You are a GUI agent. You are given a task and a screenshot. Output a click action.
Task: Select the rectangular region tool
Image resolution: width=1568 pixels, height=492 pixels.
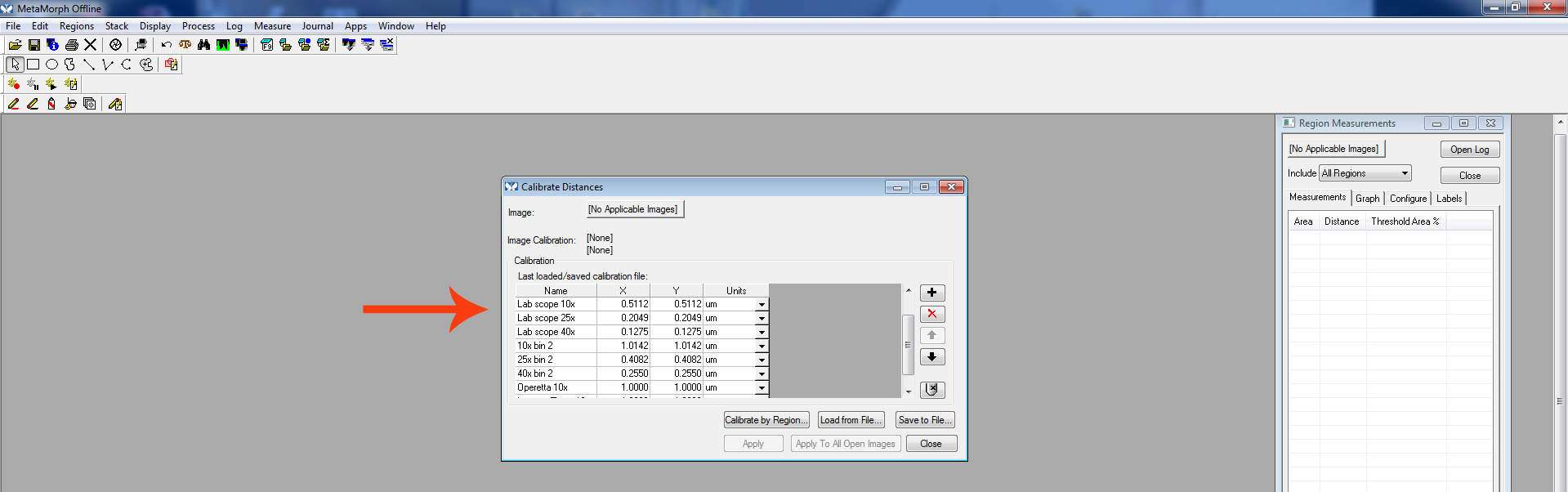point(33,65)
